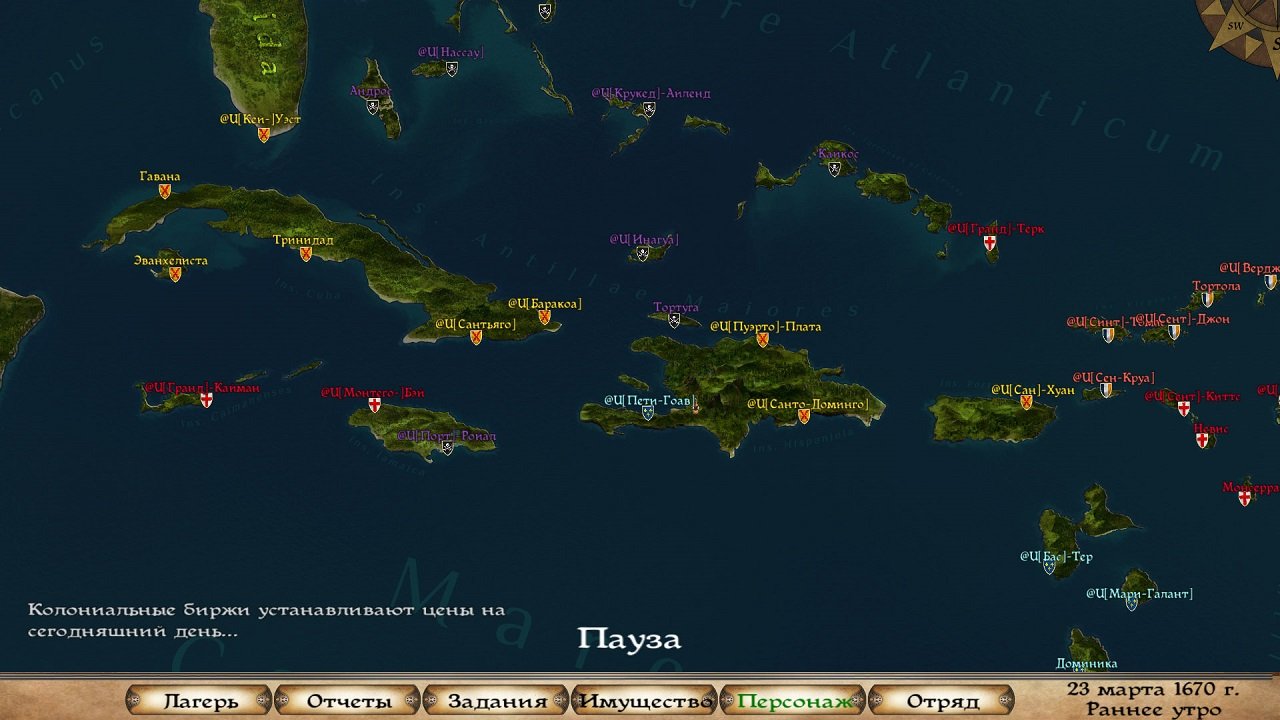Click the Нассау pirate town icon

[x=452, y=69]
